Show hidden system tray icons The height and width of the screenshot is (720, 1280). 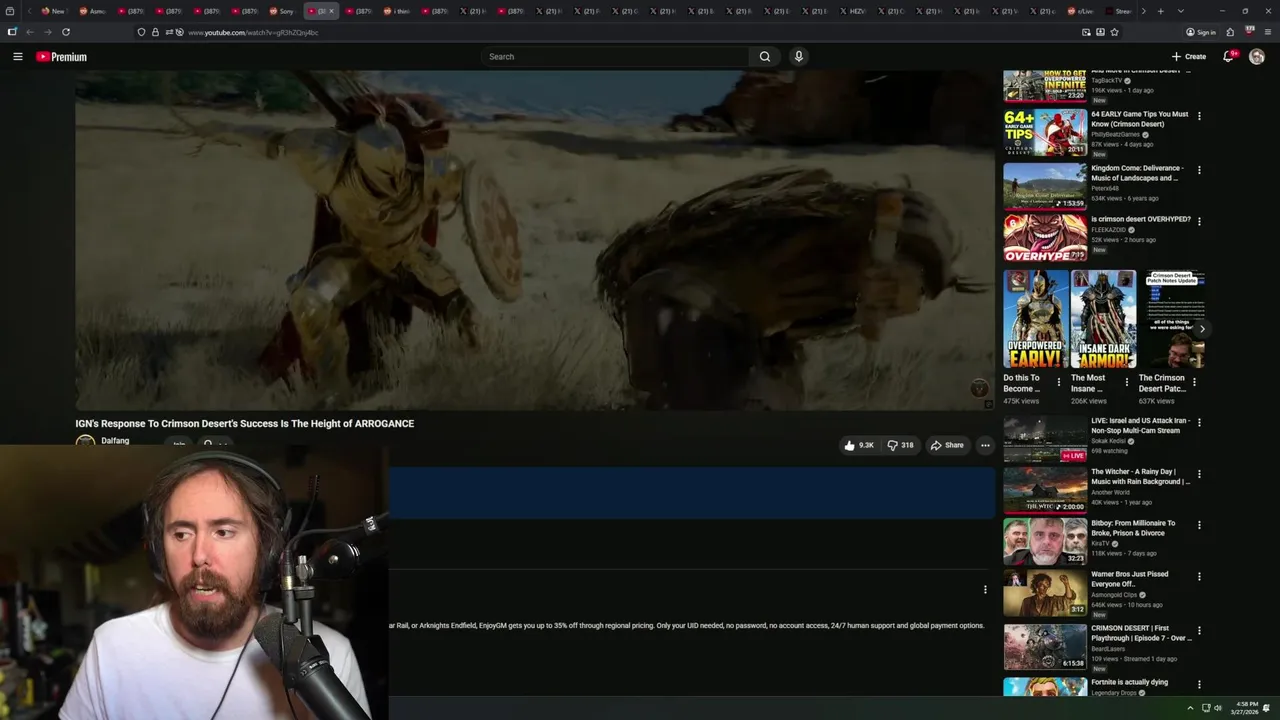pyautogui.click(x=1190, y=708)
